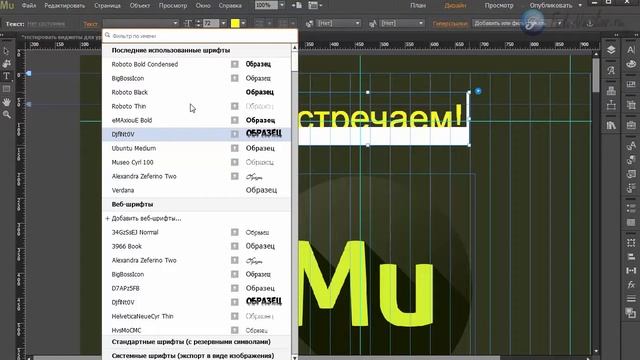The height and width of the screenshot is (360, 640).
Task: Select the Selection arrow tool
Action: click(x=6, y=51)
